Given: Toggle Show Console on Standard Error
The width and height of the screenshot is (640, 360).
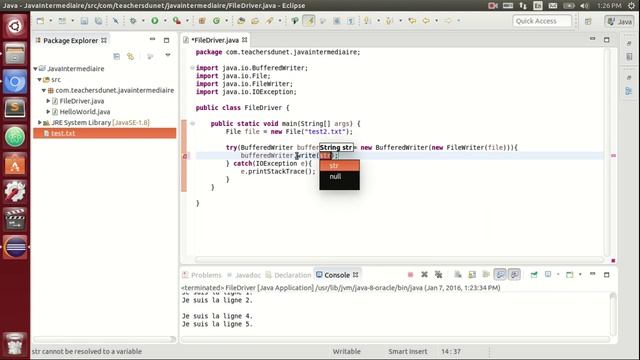Looking at the screenshot, I should click(514, 275).
